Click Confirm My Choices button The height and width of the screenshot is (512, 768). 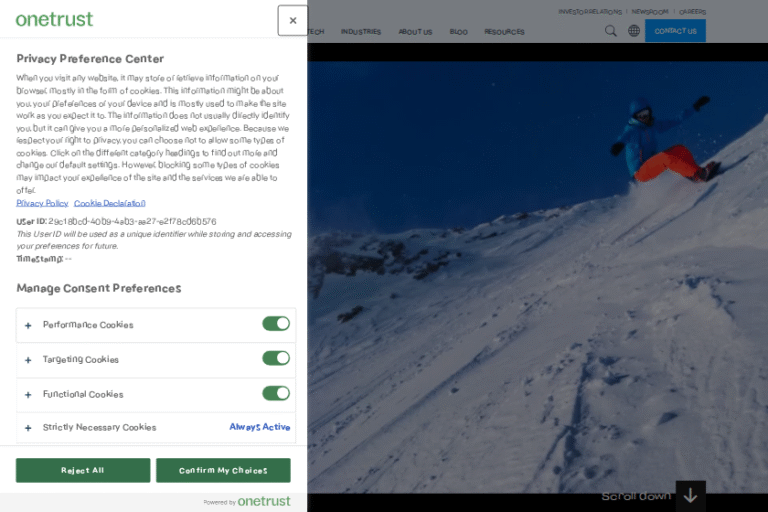pyautogui.click(x=223, y=470)
